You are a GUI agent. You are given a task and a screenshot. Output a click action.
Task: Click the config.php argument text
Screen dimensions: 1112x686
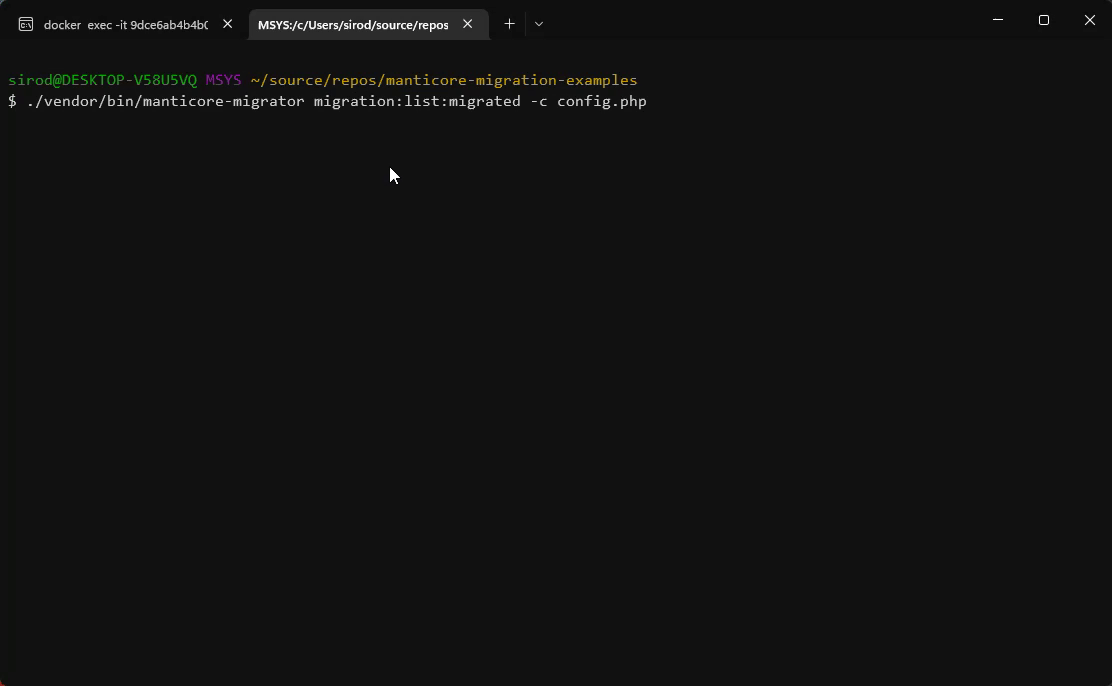pyautogui.click(x=601, y=101)
